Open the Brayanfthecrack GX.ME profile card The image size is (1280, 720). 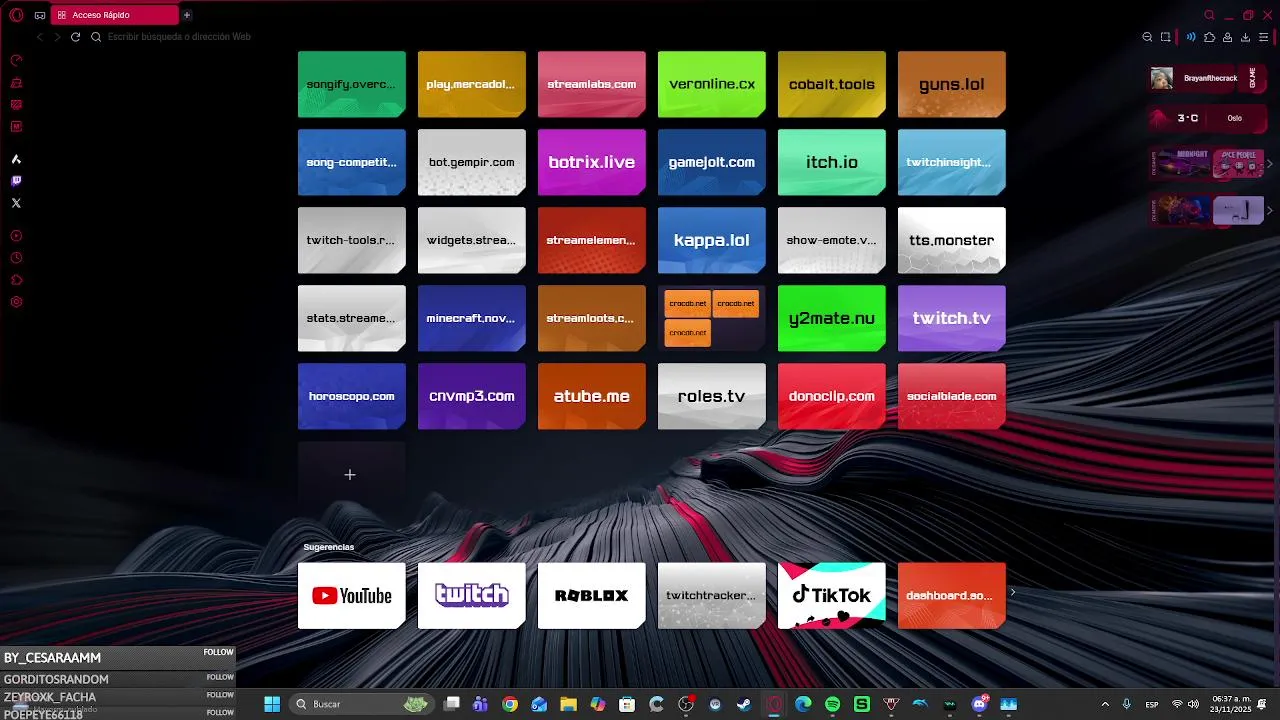(x=1206, y=78)
